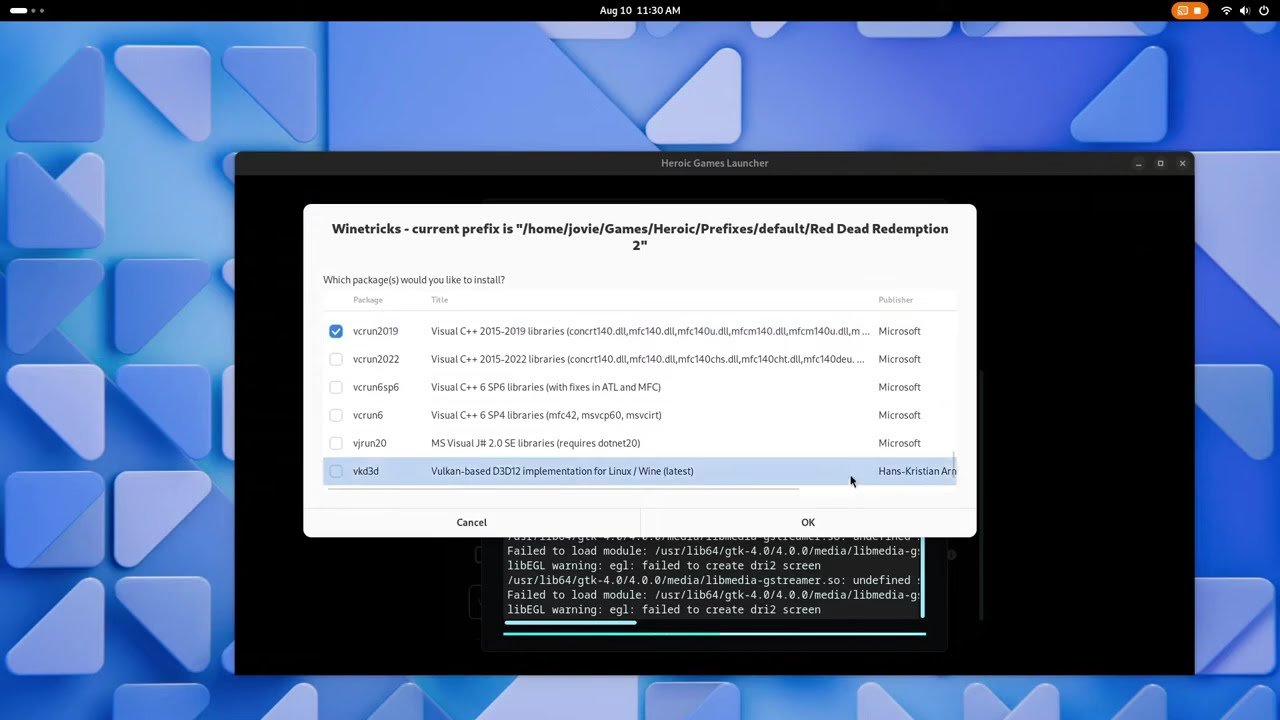Maximize the Heroic Games Launcher window
The width and height of the screenshot is (1280, 720).
[1160, 163]
